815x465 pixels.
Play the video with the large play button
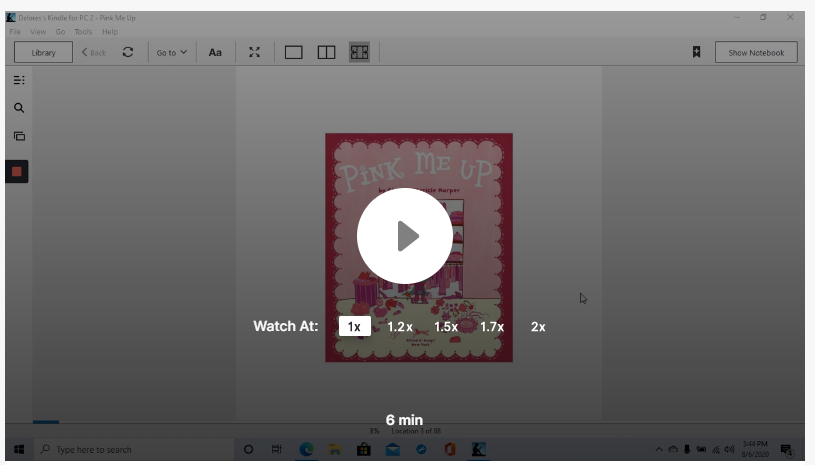[x=404, y=236]
